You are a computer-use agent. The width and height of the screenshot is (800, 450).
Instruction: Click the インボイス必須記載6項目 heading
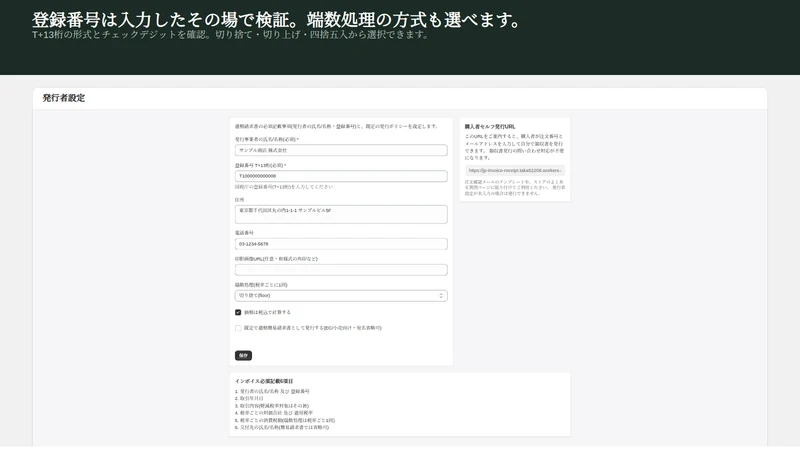264,381
